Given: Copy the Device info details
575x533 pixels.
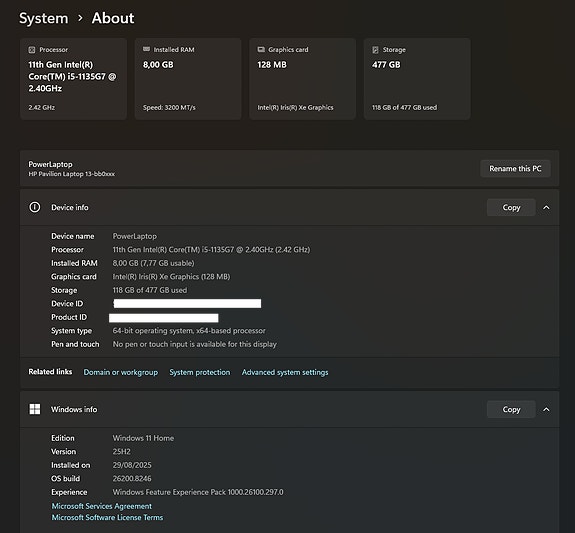Looking at the screenshot, I should tap(511, 207).
